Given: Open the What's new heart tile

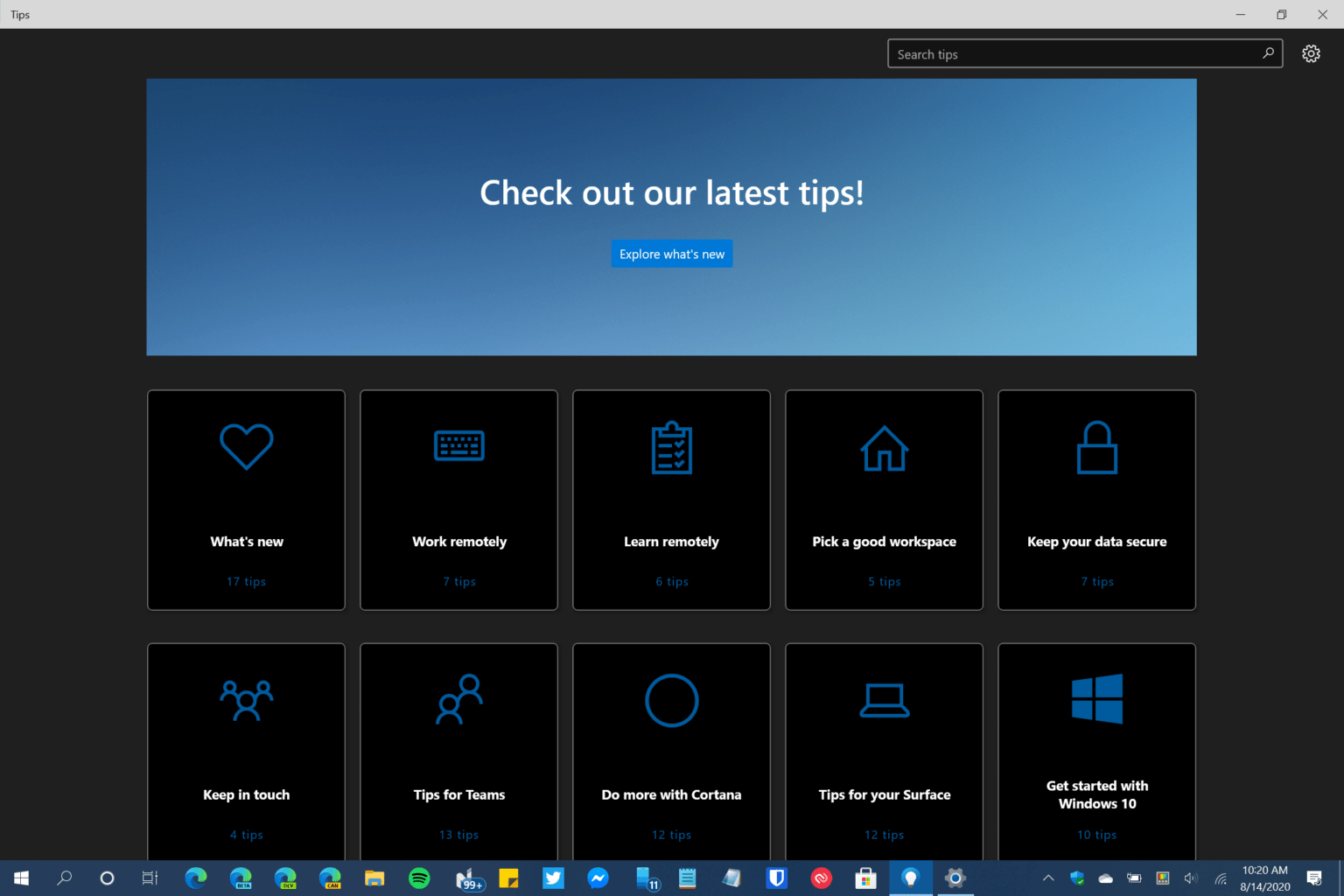Looking at the screenshot, I should pyautogui.click(x=246, y=500).
